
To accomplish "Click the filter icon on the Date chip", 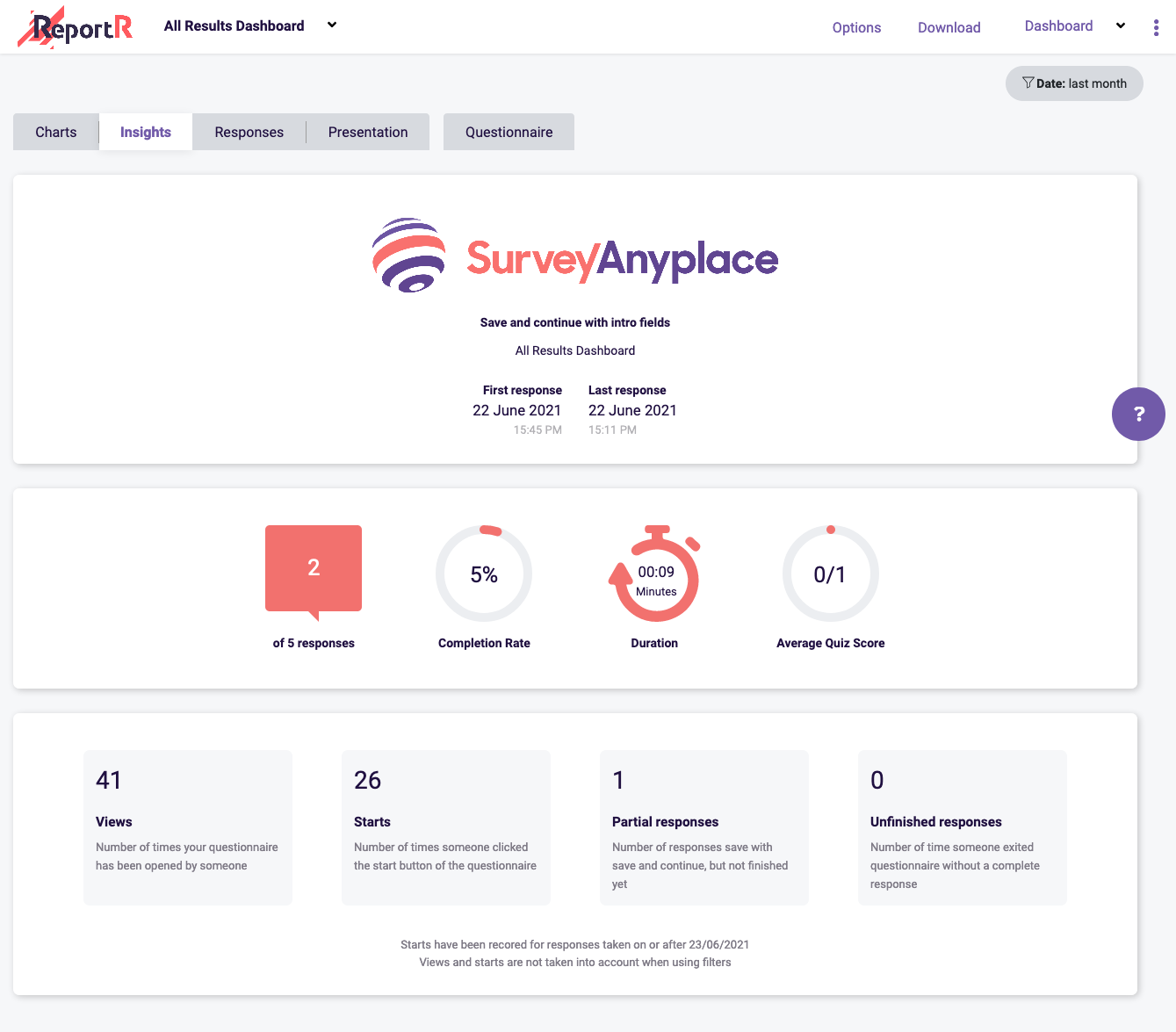I will point(1027,83).
